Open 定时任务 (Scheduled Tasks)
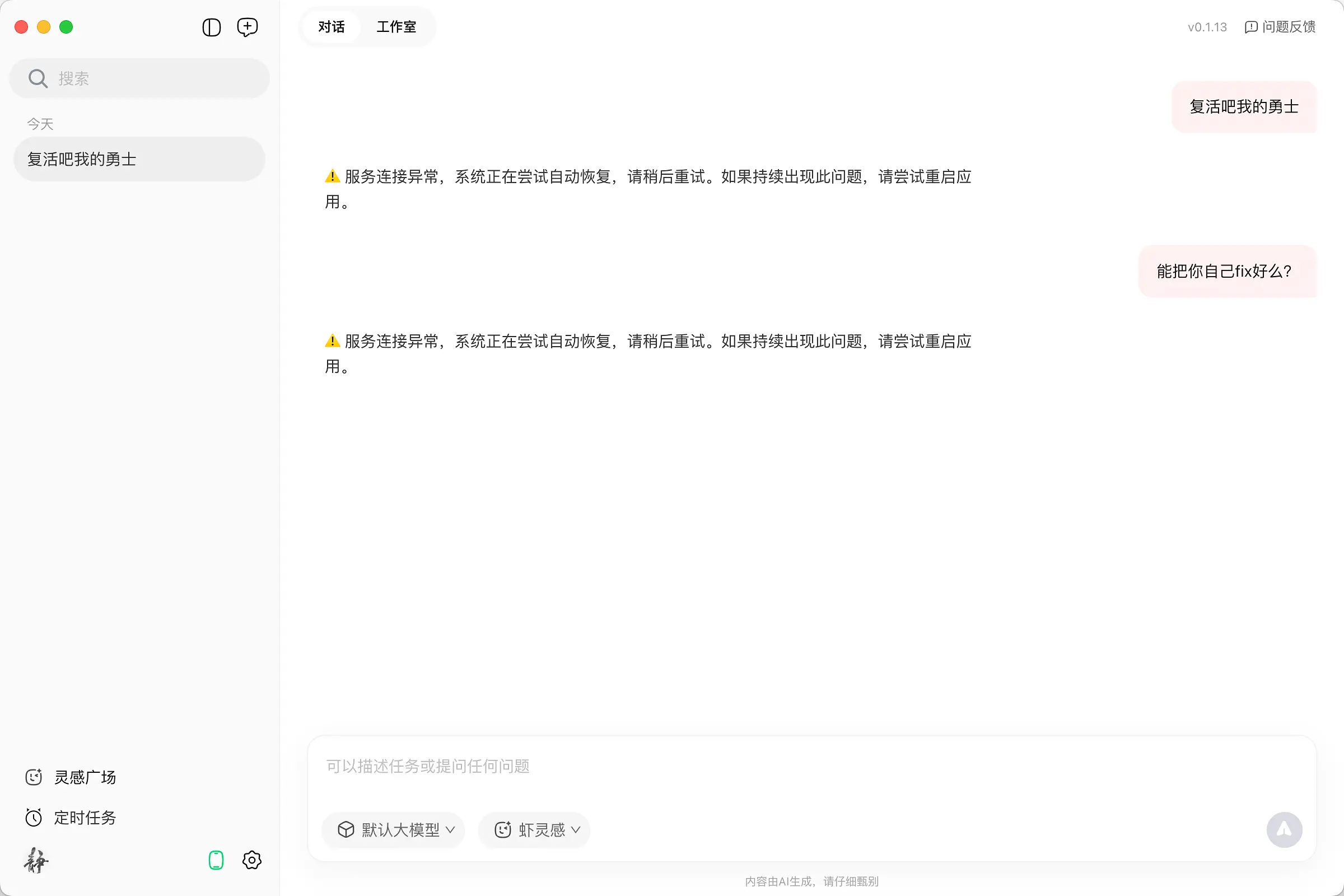 pos(85,817)
